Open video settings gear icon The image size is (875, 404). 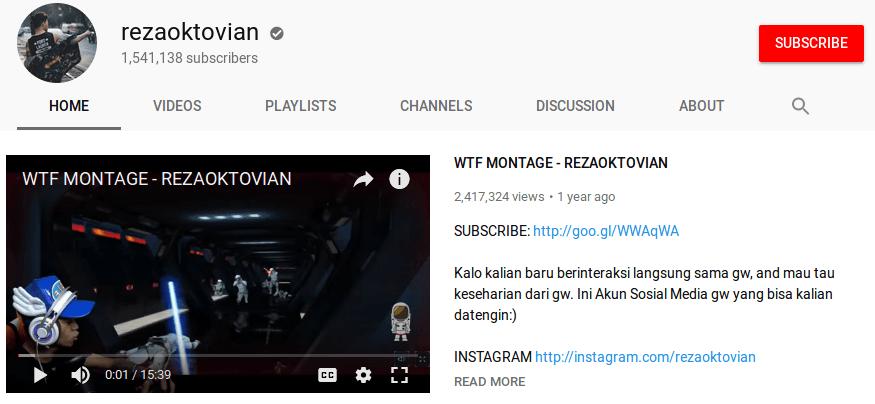point(363,375)
